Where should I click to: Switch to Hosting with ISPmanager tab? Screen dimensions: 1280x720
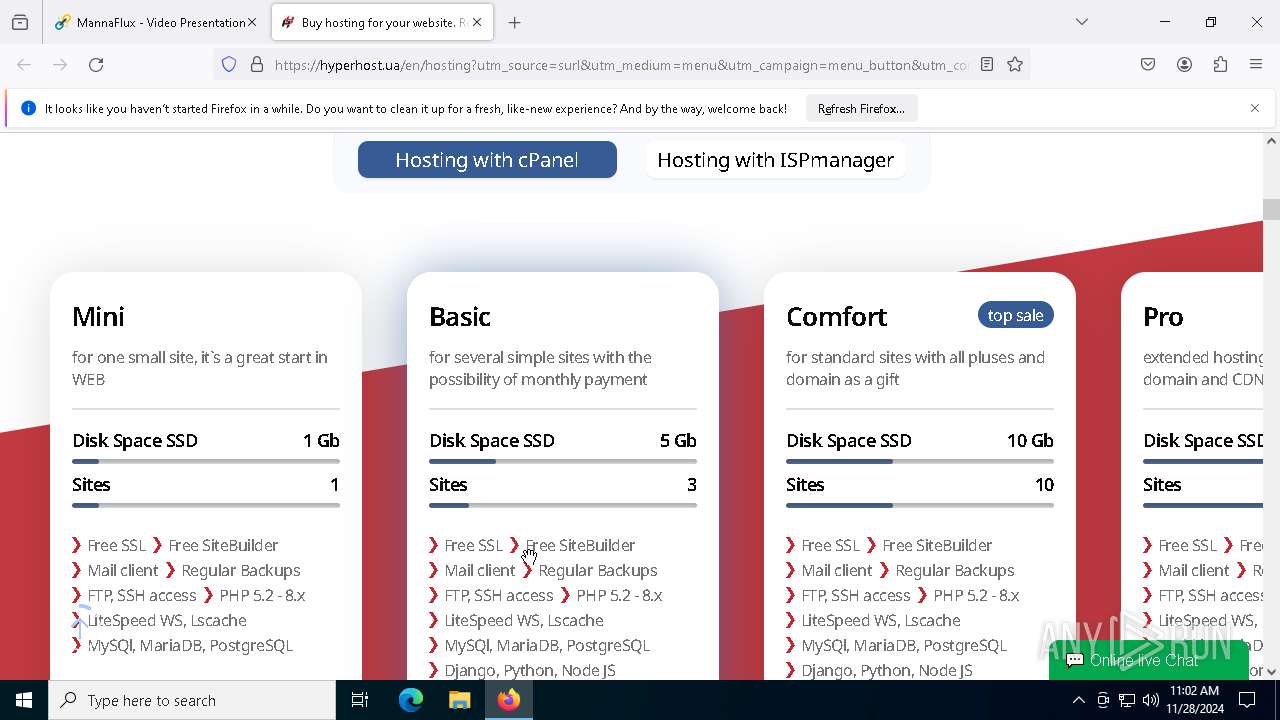tap(776, 160)
